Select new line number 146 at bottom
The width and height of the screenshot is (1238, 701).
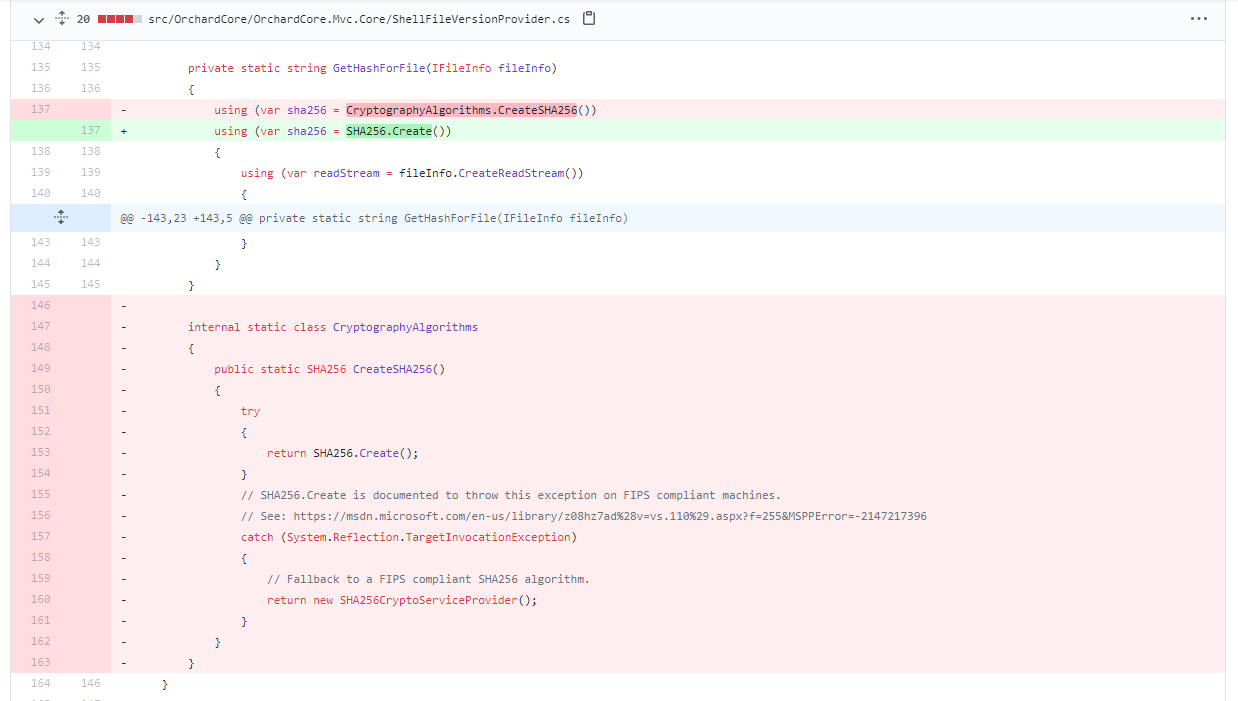(x=91, y=684)
